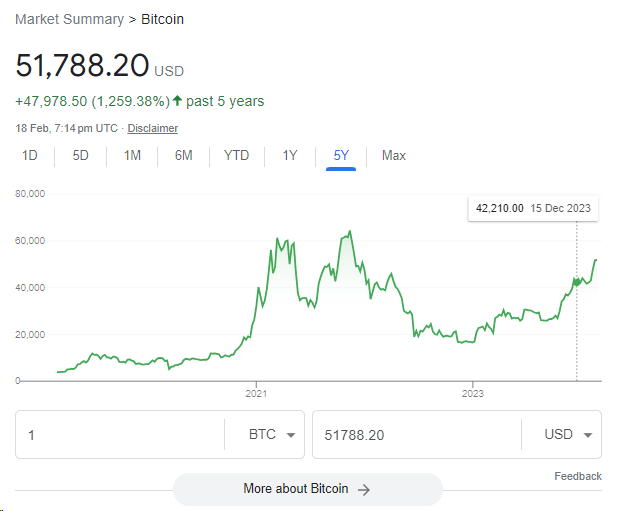Viewport: 618px width, 511px height.
Task: Click More about Bitcoin button
Action: pos(308,489)
